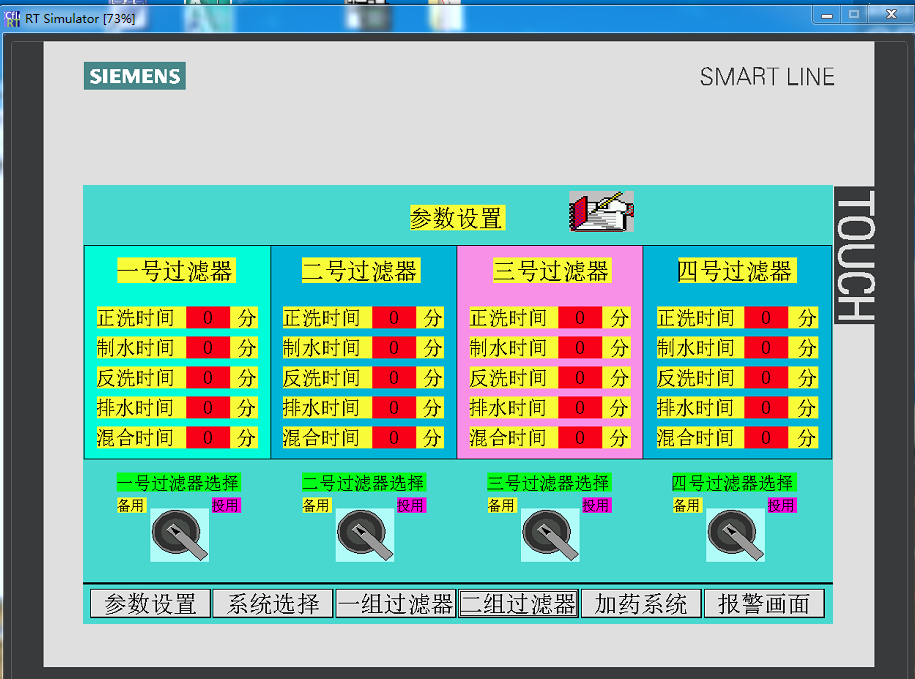Click the 二号过滤器 heading label
This screenshot has width=915, height=679.
(361, 271)
